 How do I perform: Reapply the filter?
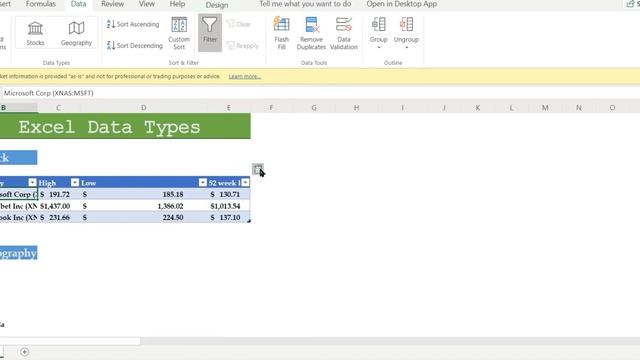242,45
